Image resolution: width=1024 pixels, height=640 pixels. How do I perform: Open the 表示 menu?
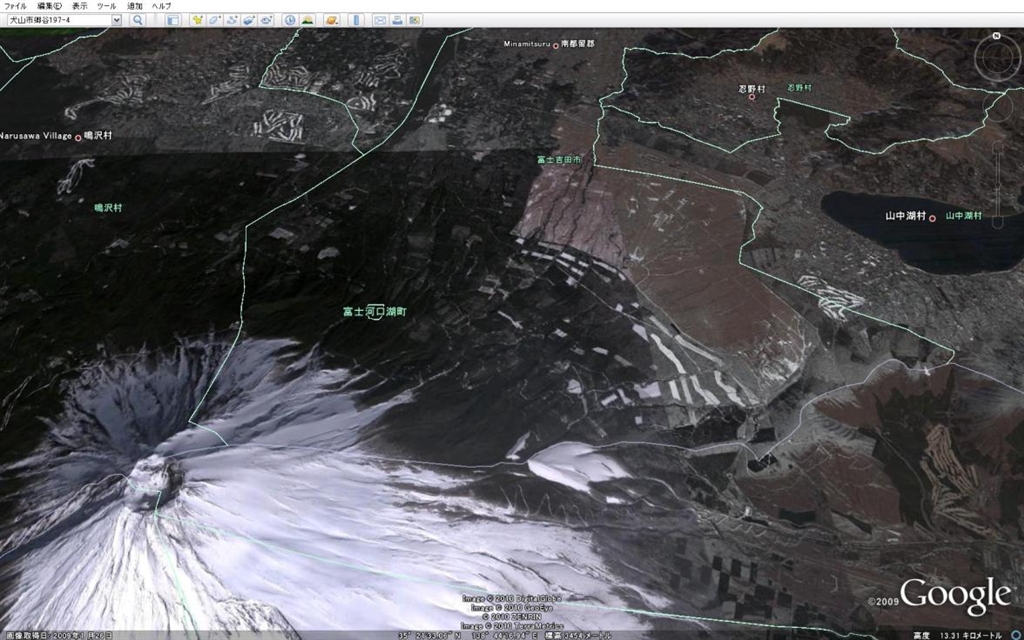tap(79, 6)
